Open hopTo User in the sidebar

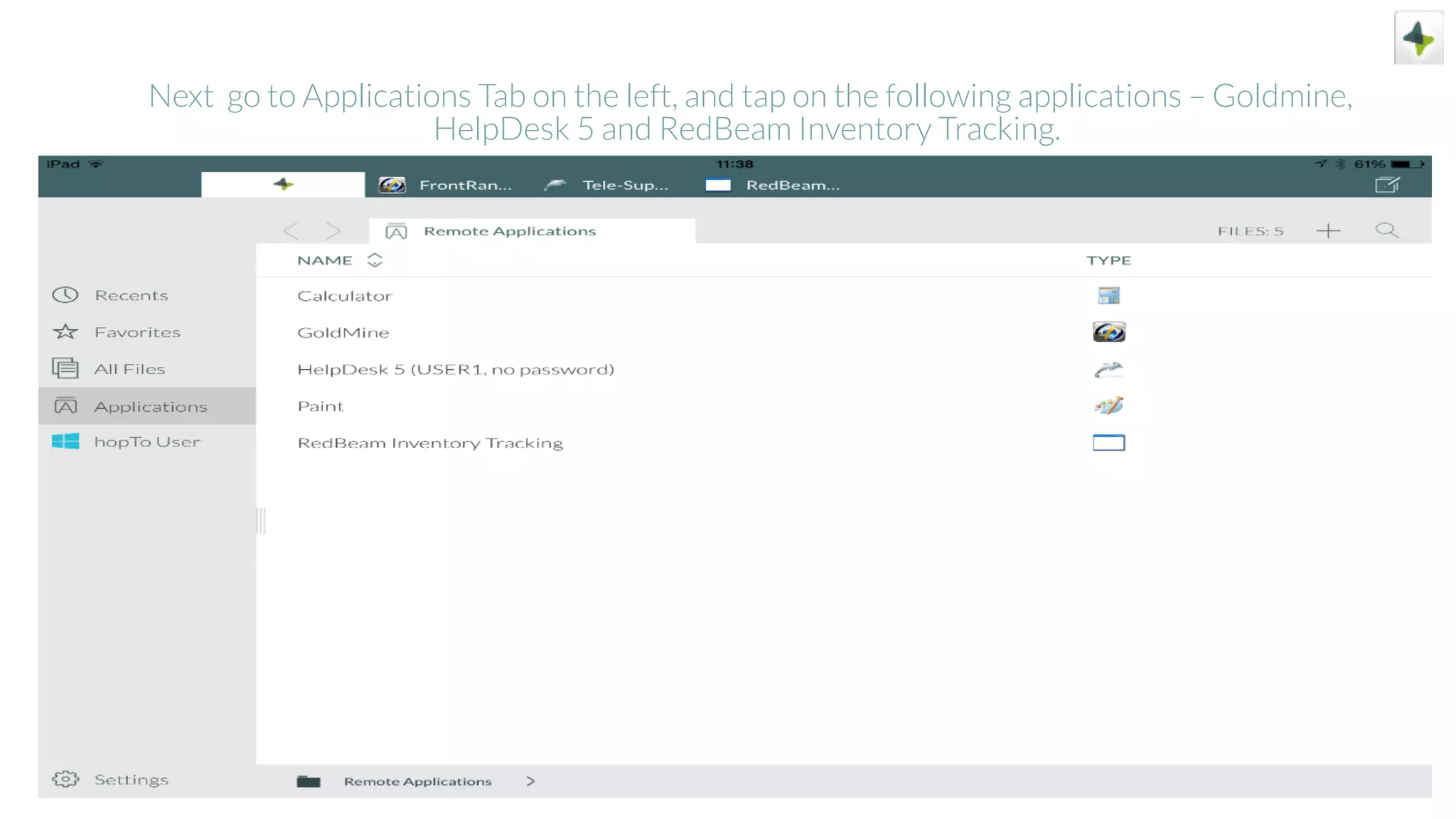pos(147,442)
